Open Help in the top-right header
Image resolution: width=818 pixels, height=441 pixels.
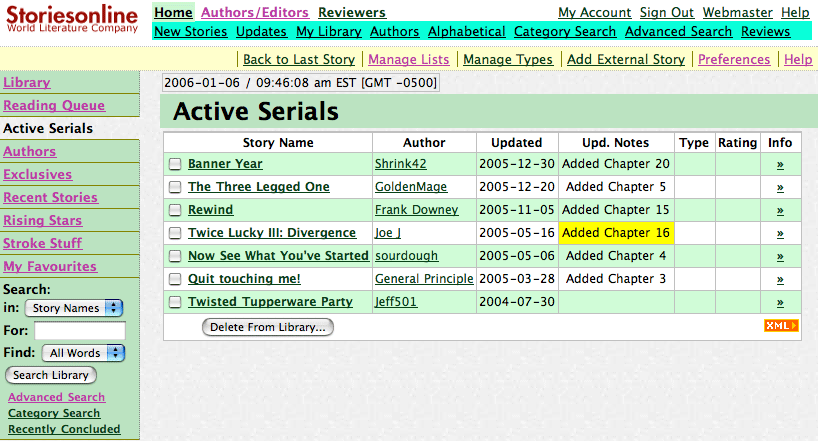coord(795,12)
